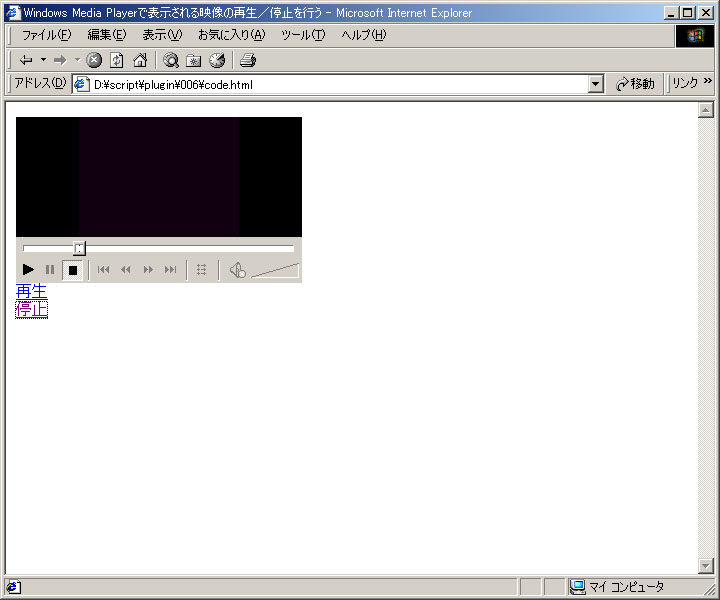Click the Skip to next track button

point(170,269)
